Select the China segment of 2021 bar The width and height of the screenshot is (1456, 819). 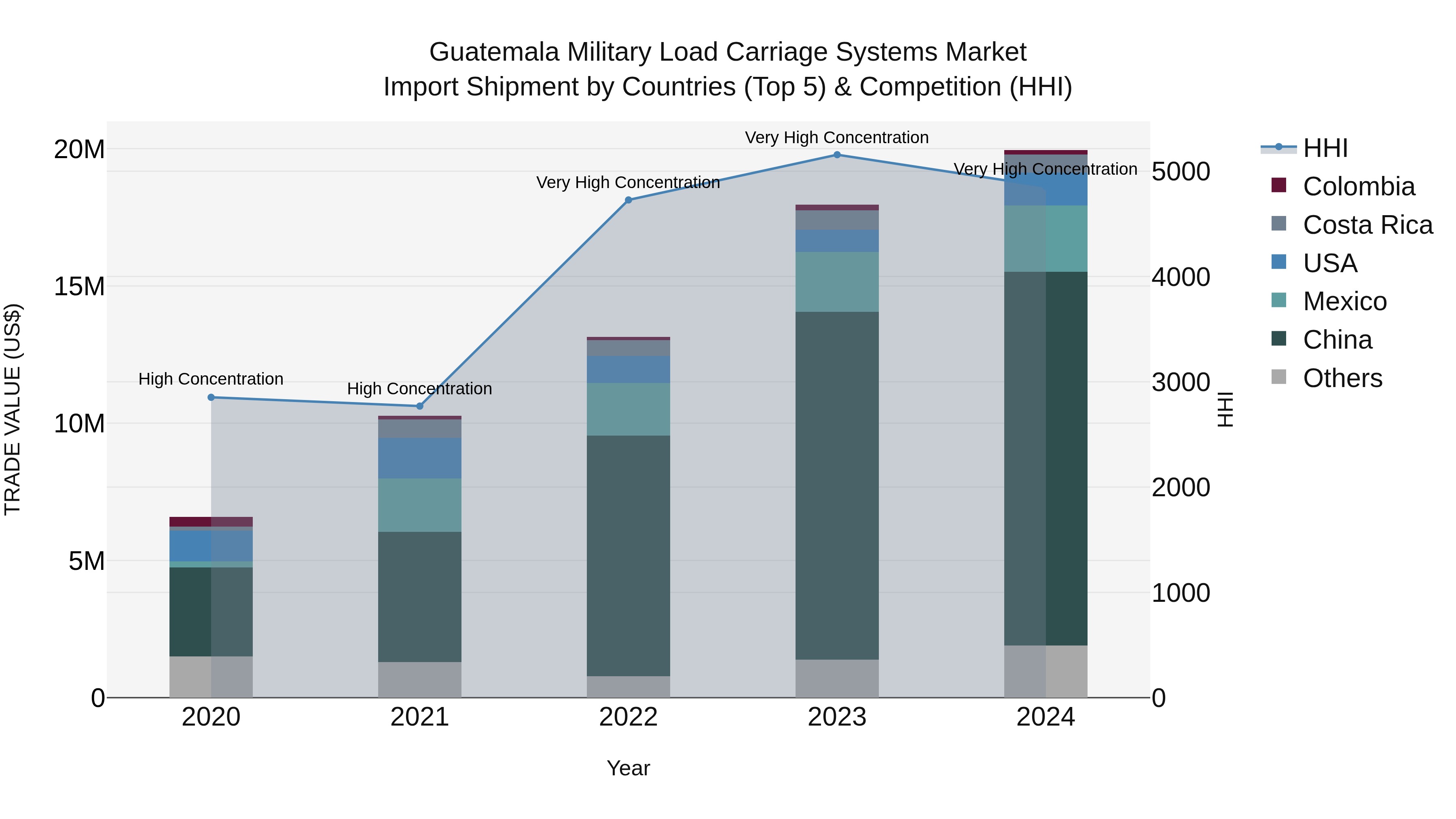coord(420,597)
